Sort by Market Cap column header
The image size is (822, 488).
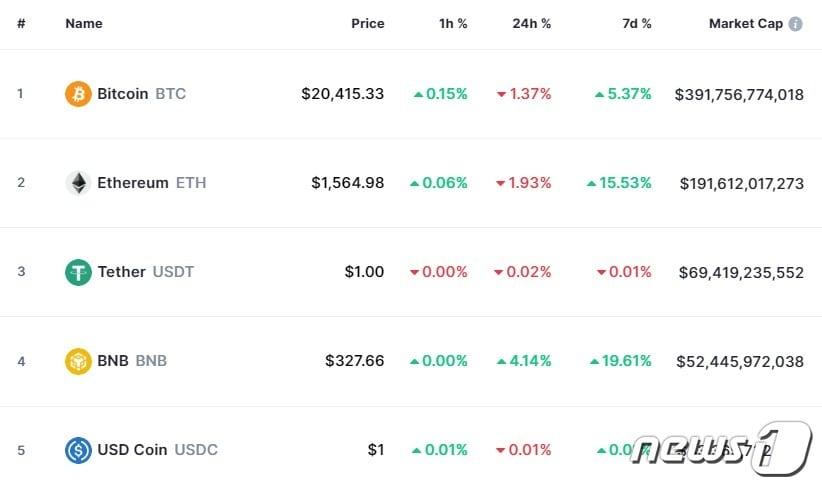pos(745,23)
